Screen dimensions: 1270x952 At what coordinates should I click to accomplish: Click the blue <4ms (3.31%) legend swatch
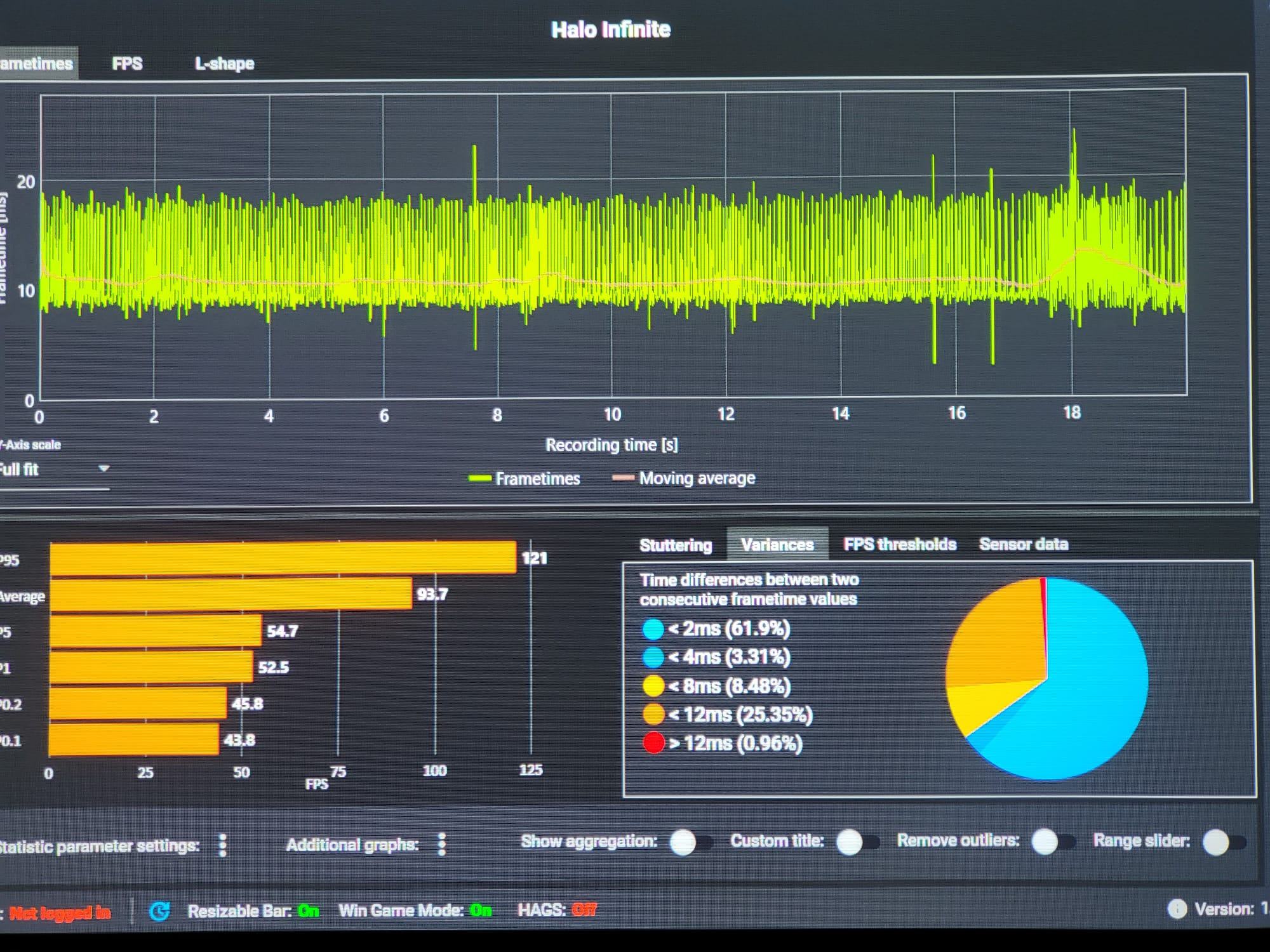tap(653, 657)
